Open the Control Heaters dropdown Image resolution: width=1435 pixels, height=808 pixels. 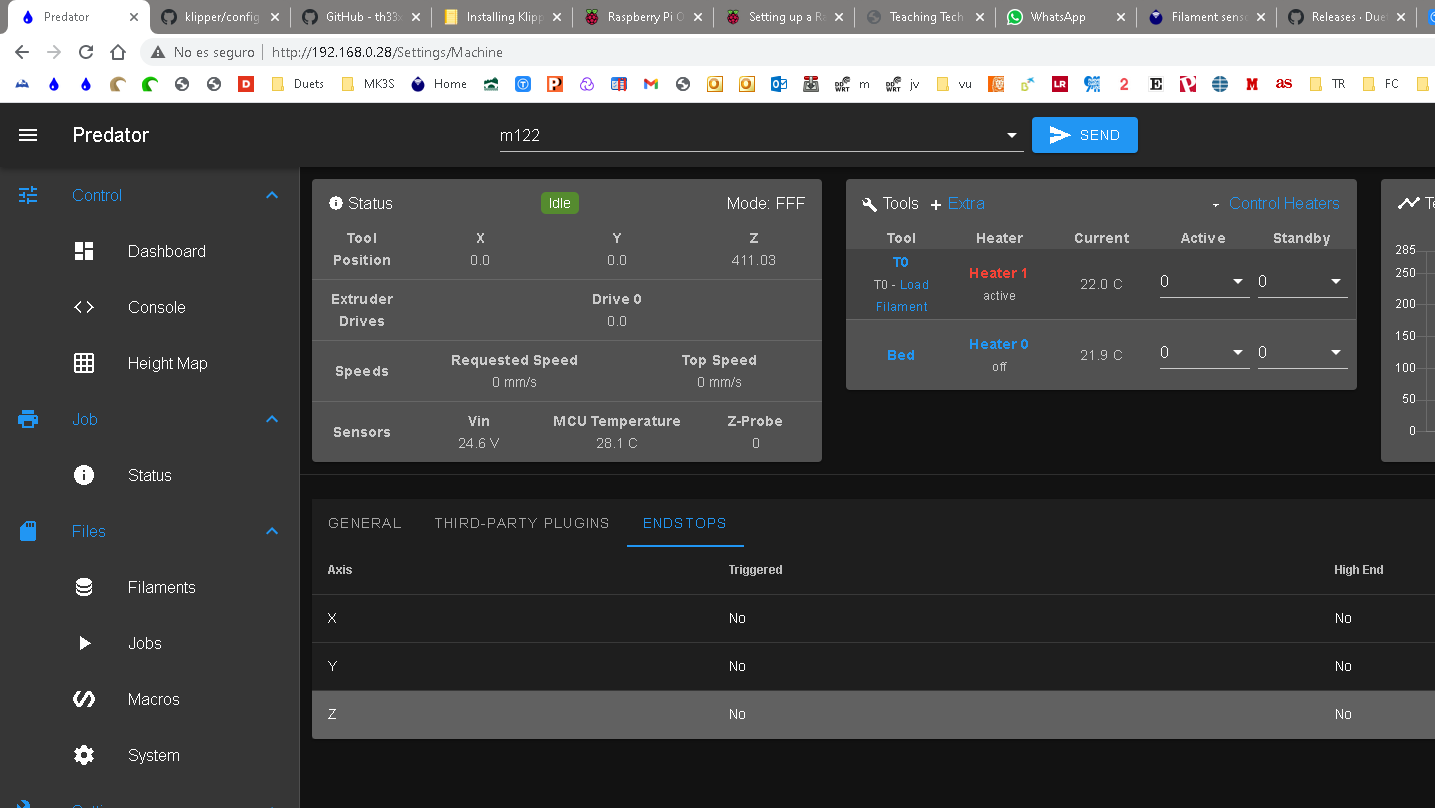click(x=1275, y=203)
